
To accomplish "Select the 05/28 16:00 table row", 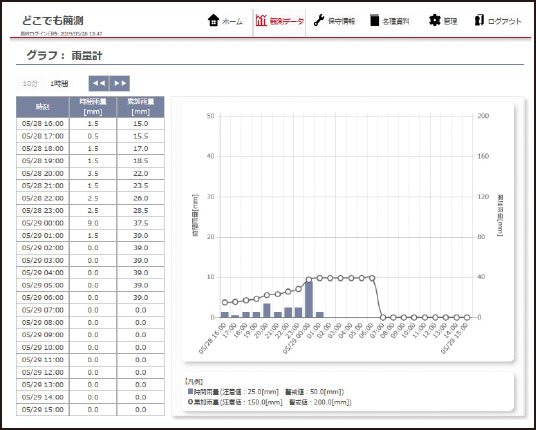I will coord(90,123).
